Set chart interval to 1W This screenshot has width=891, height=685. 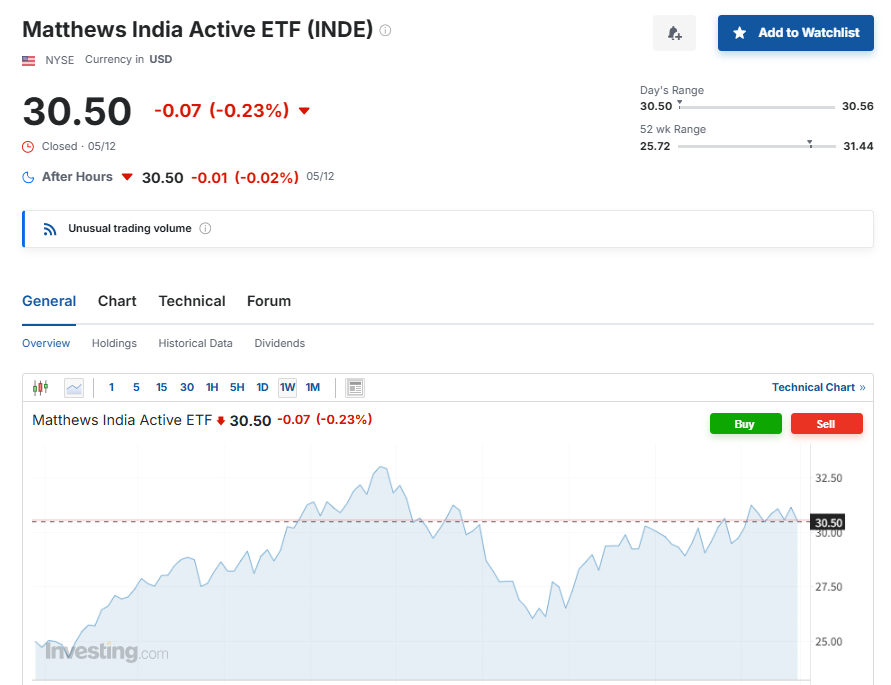click(x=288, y=388)
